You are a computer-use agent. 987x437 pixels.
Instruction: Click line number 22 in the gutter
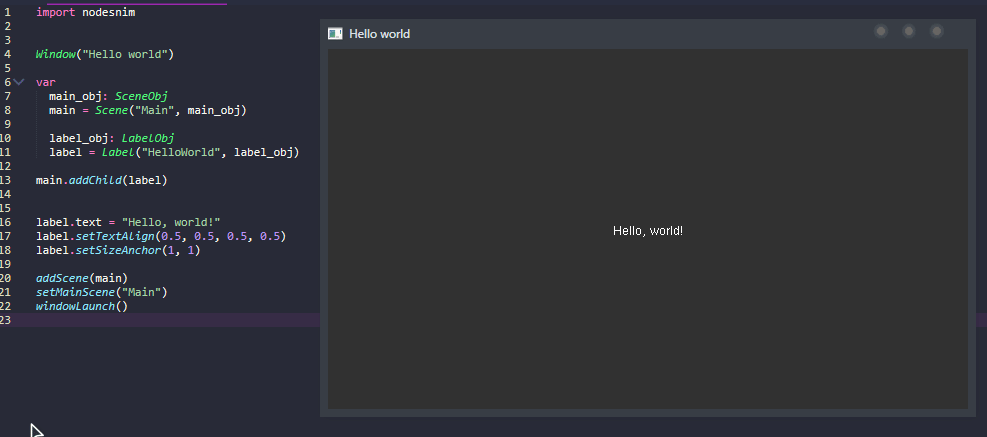pos(7,306)
